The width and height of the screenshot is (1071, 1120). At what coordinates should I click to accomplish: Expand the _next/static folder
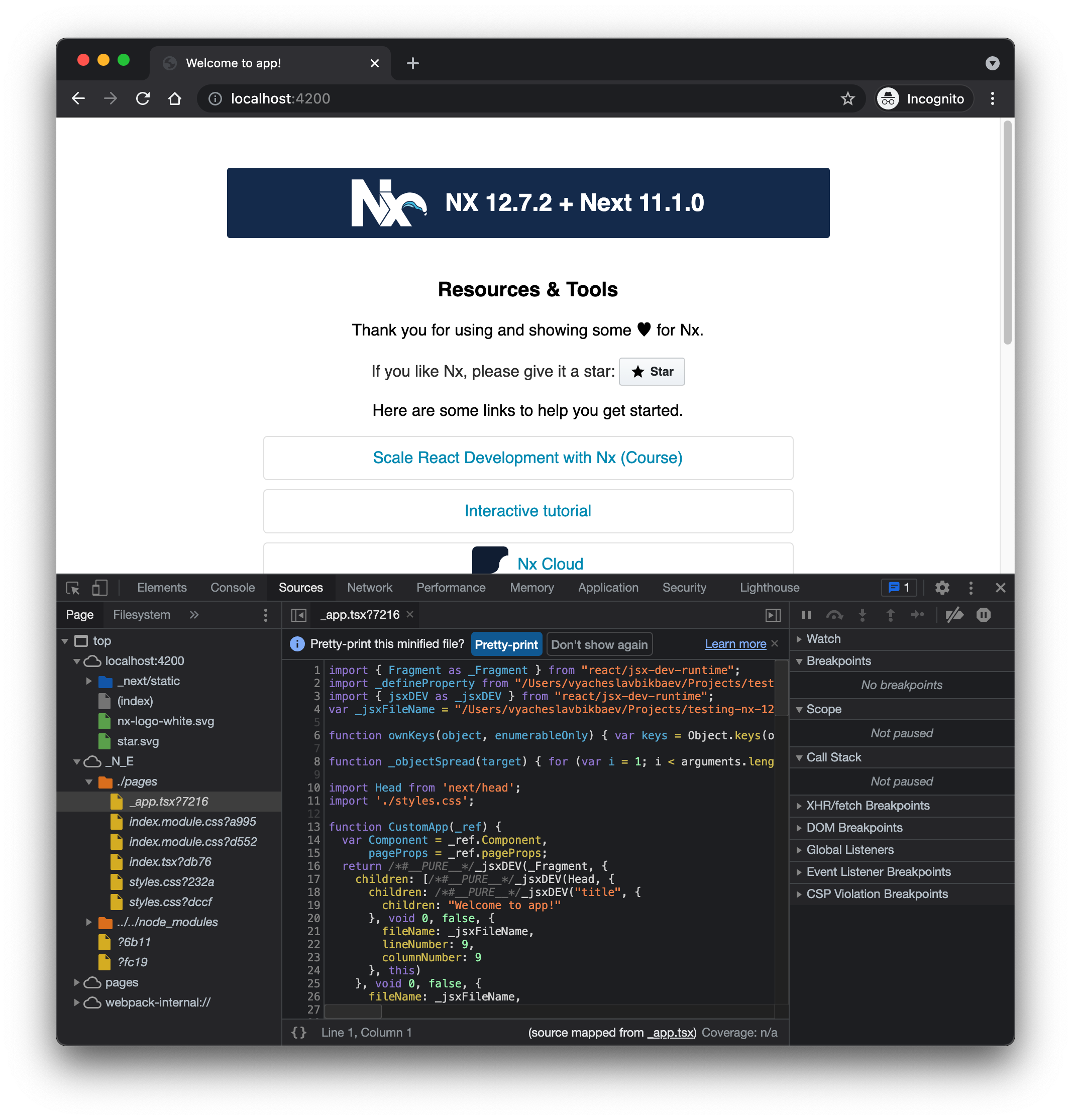coord(89,681)
